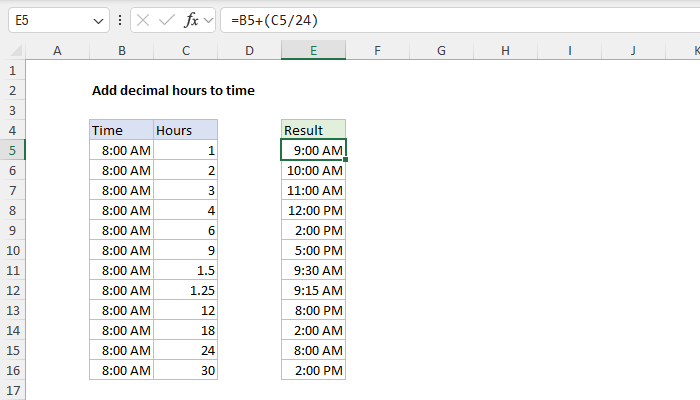Select the result cell 8:00 PM
Viewport: 700px width, 400px height.
(313, 310)
